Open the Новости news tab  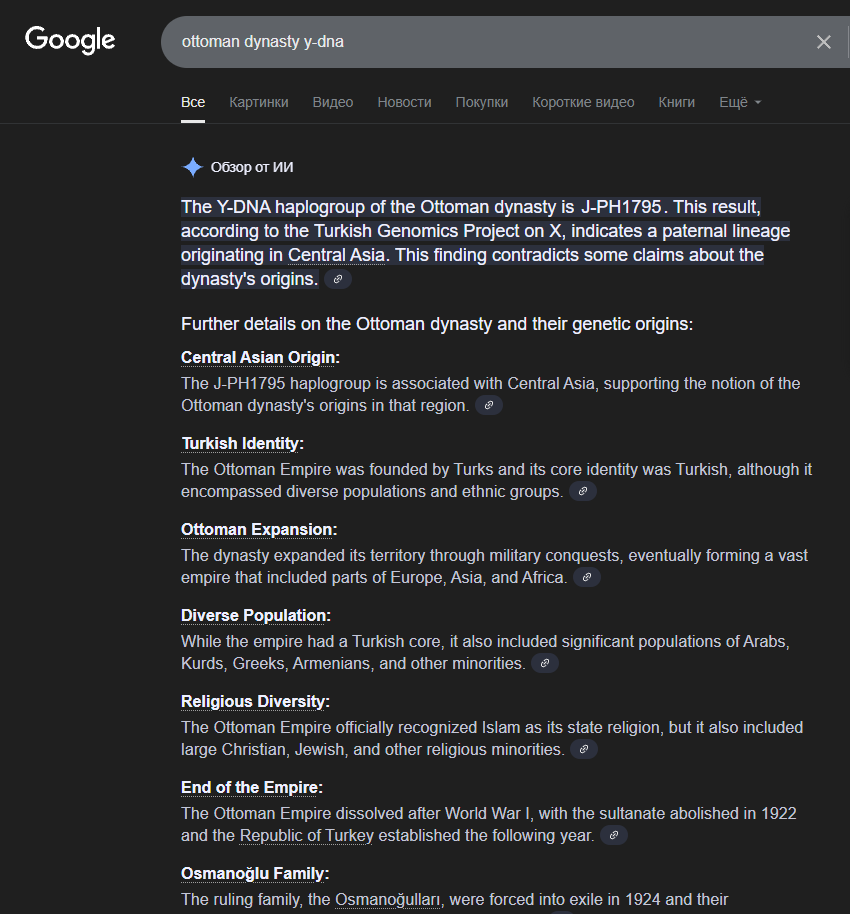(x=404, y=102)
